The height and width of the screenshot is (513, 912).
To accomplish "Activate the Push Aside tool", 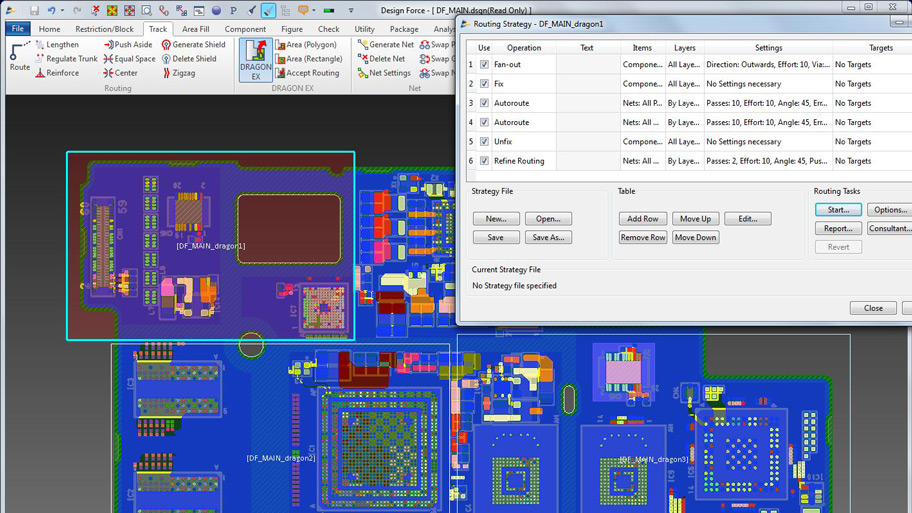I will pyautogui.click(x=127, y=45).
